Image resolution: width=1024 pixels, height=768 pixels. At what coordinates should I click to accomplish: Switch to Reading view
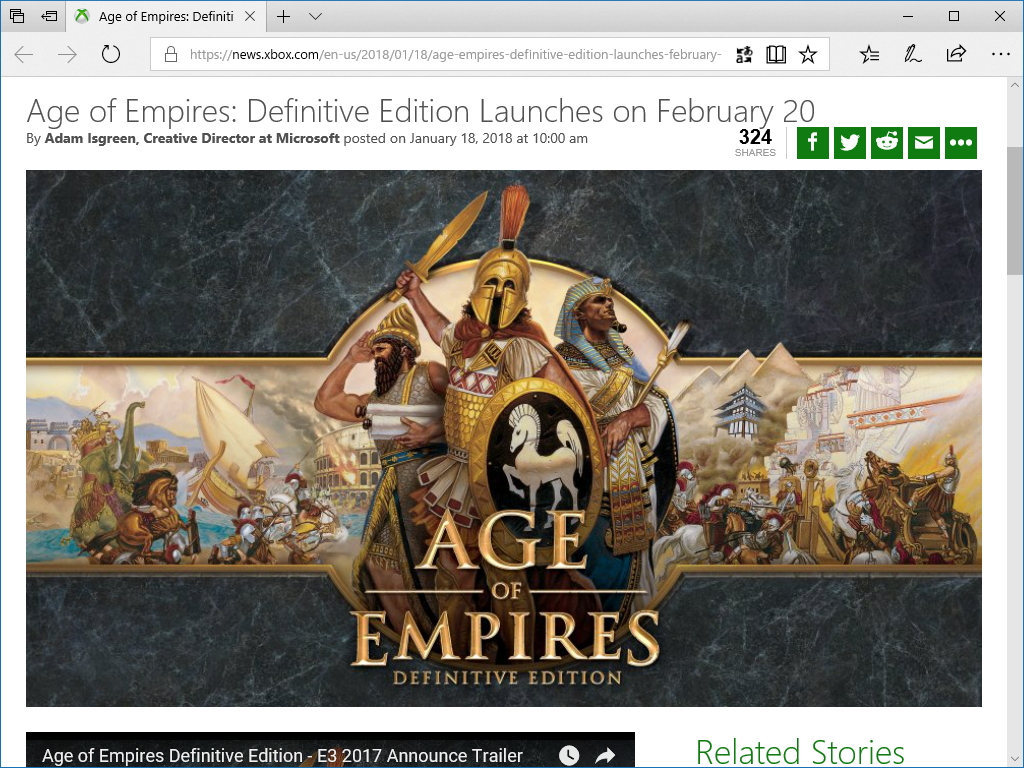(x=776, y=54)
